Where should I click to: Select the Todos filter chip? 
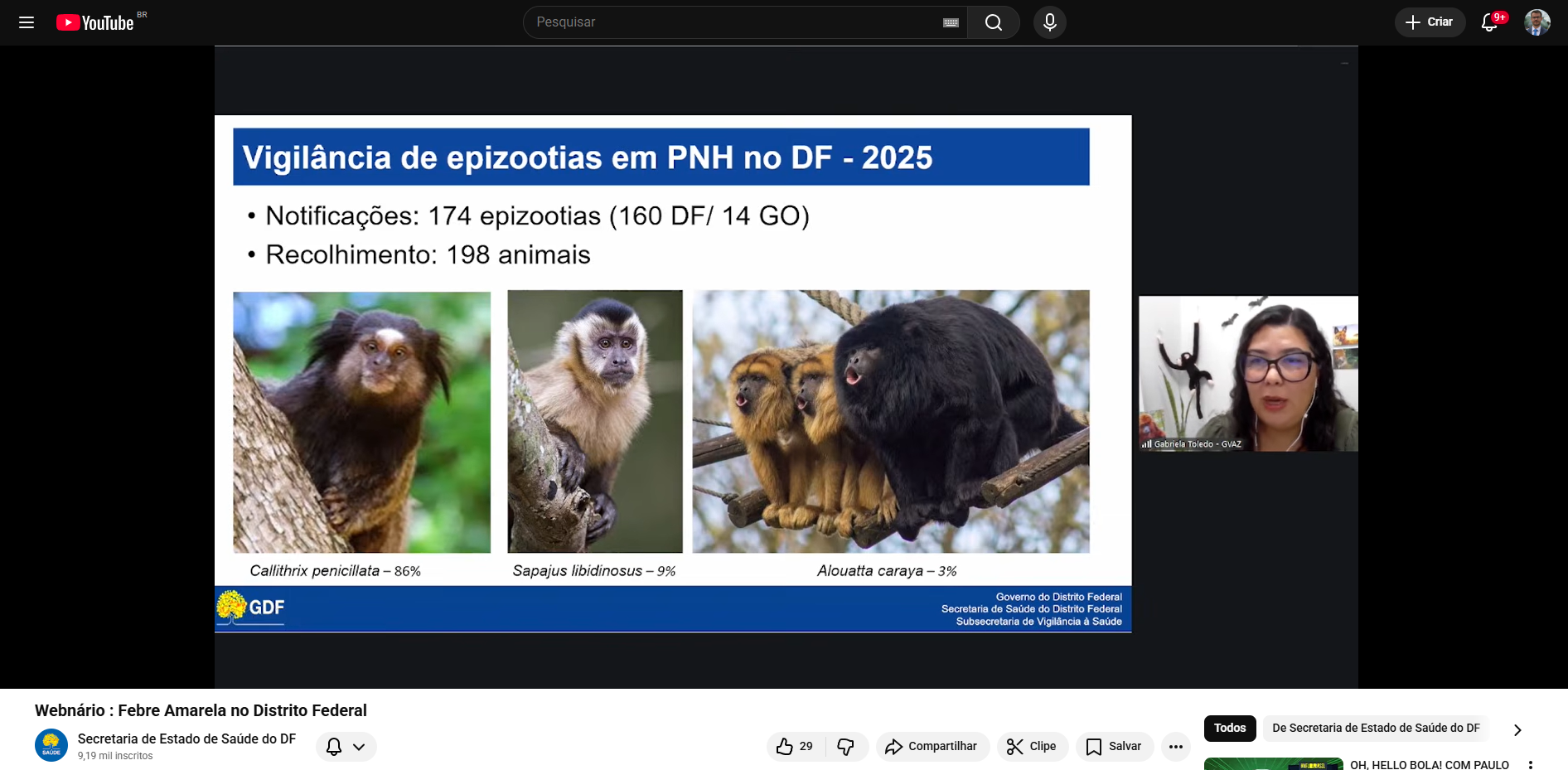[x=1229, y=728]
